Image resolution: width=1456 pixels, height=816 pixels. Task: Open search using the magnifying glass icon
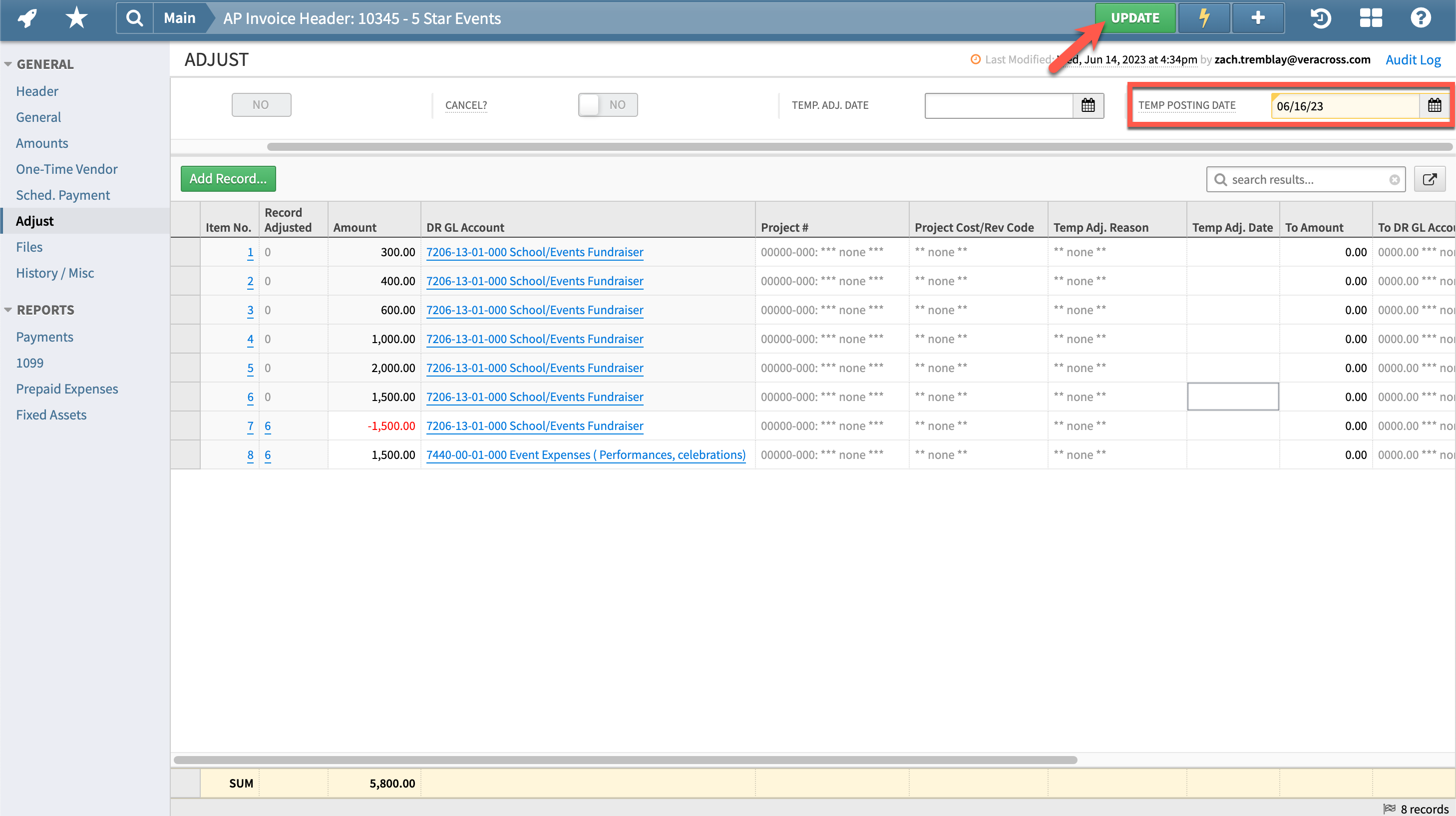pos(134,17)
